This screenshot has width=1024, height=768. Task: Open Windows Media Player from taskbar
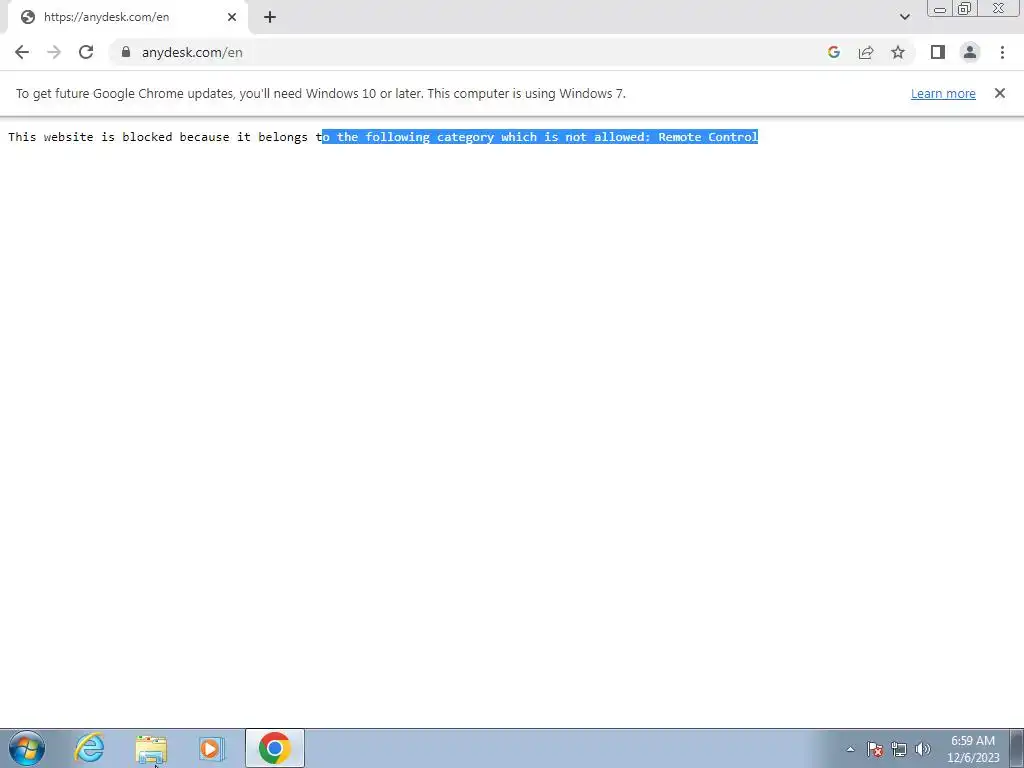click(x=212, y=748)
